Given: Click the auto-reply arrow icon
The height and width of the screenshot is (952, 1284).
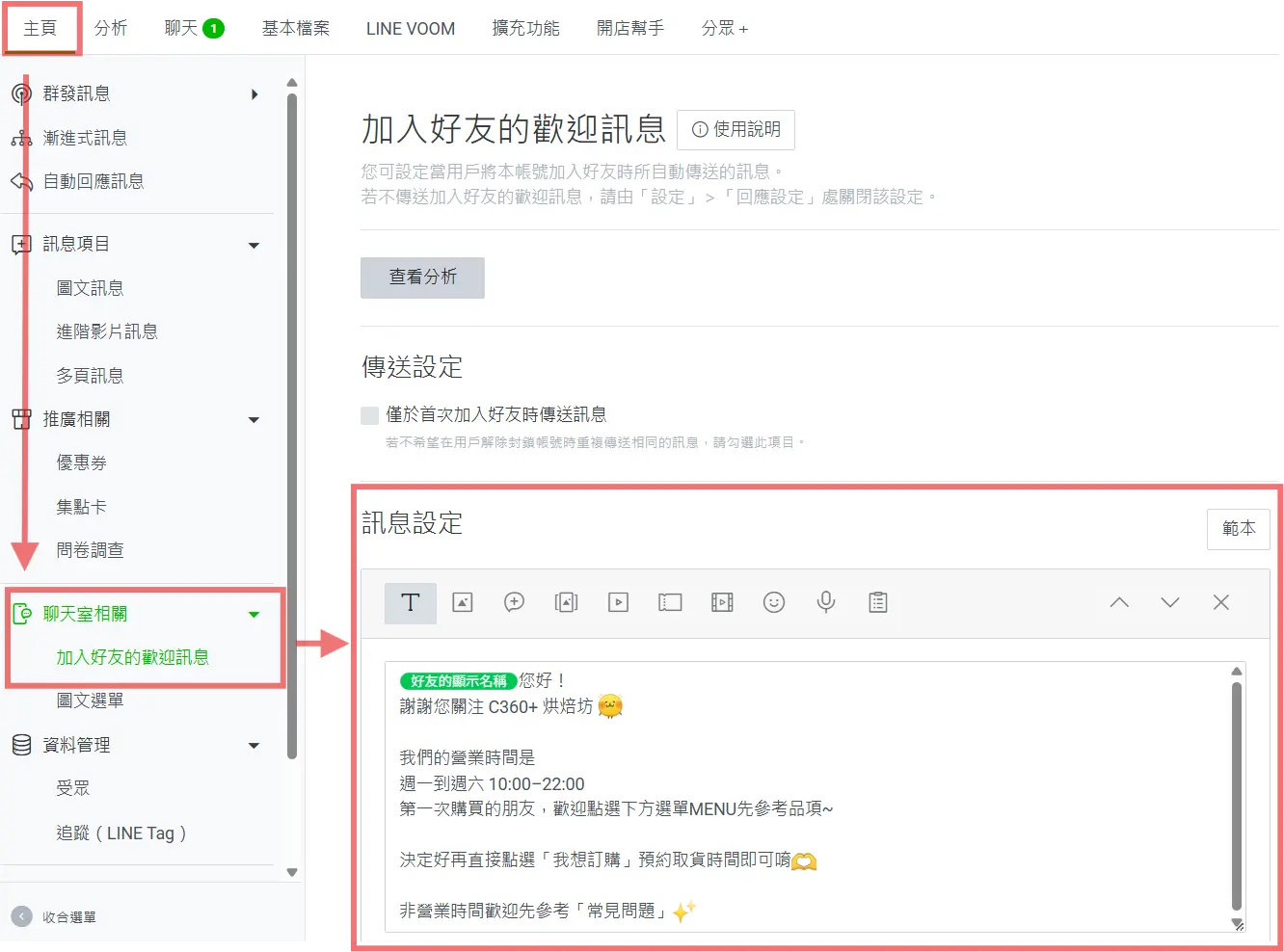Looking at the screenshot, I should 21,181.
